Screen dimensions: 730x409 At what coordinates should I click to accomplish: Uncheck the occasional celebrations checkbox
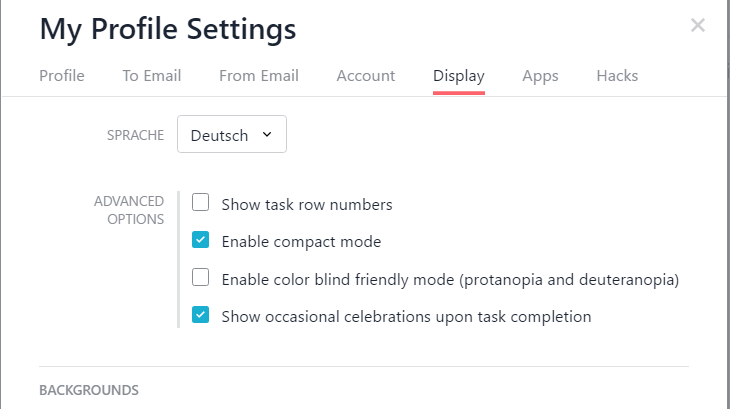[201, 315]
